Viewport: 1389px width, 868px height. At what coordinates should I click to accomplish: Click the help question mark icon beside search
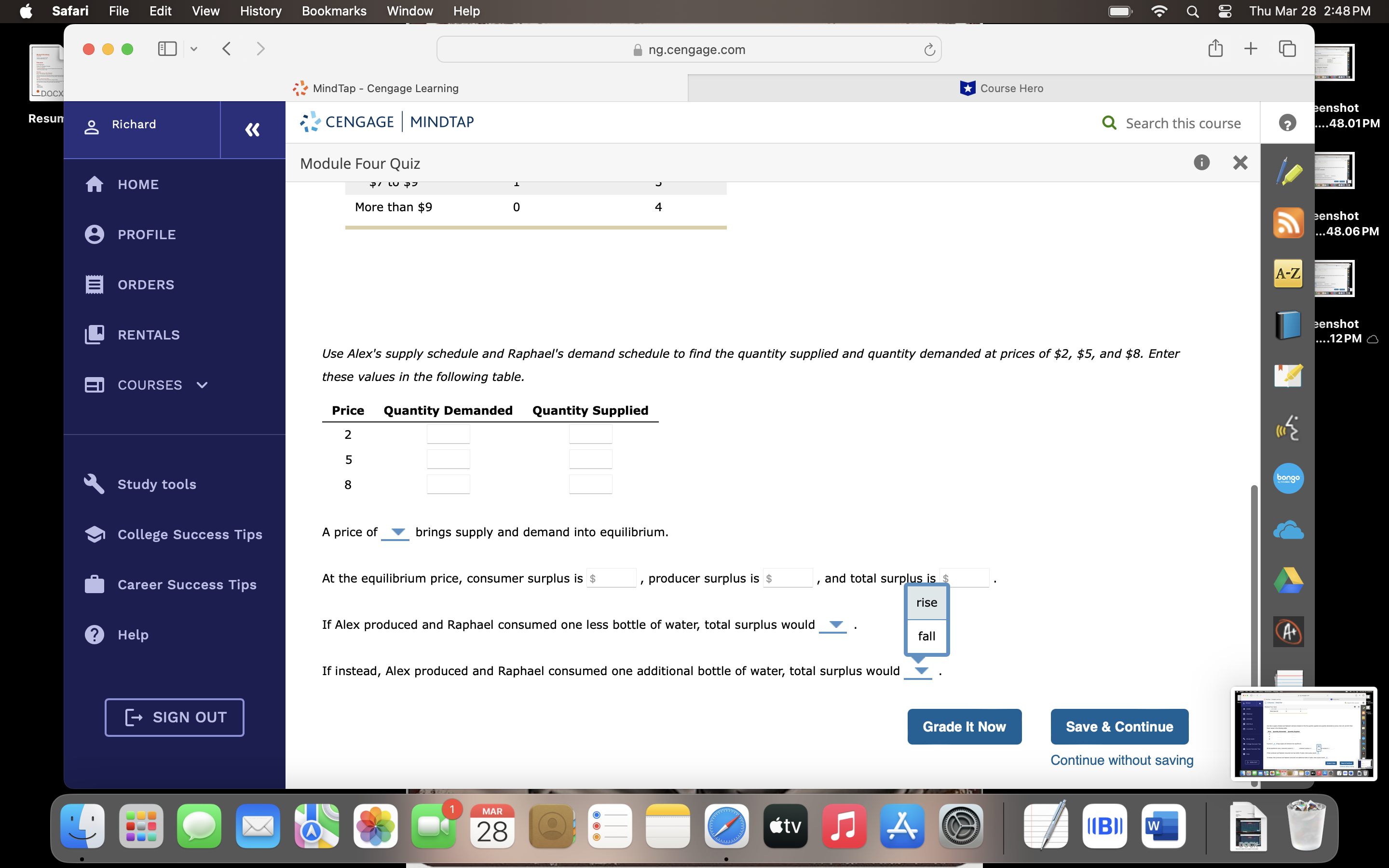coord(1287,123)
